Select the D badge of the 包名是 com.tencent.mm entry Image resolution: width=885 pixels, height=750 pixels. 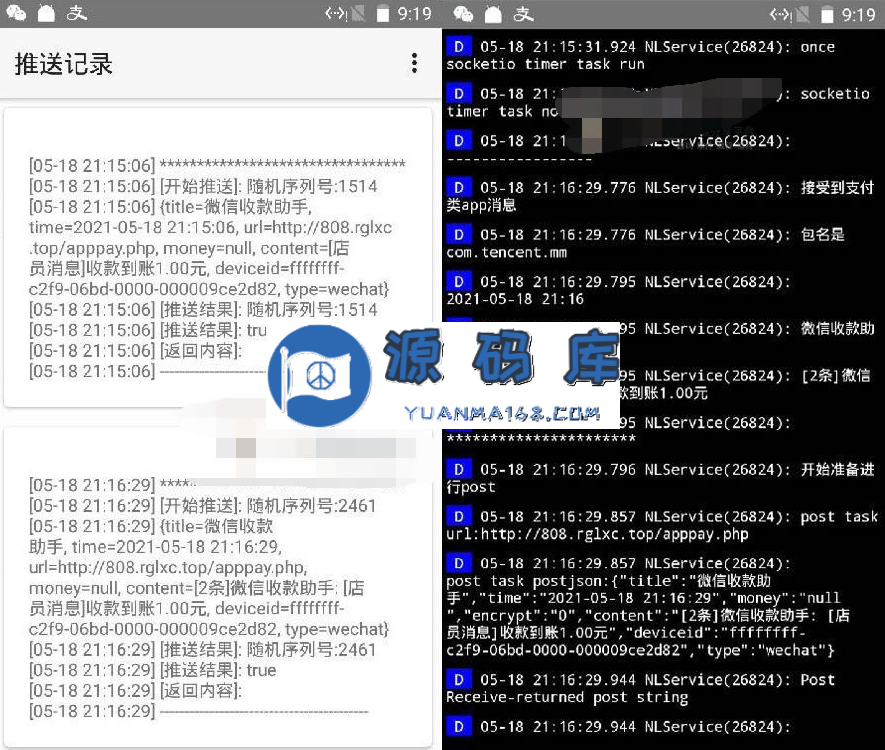(x=459, y=234)
